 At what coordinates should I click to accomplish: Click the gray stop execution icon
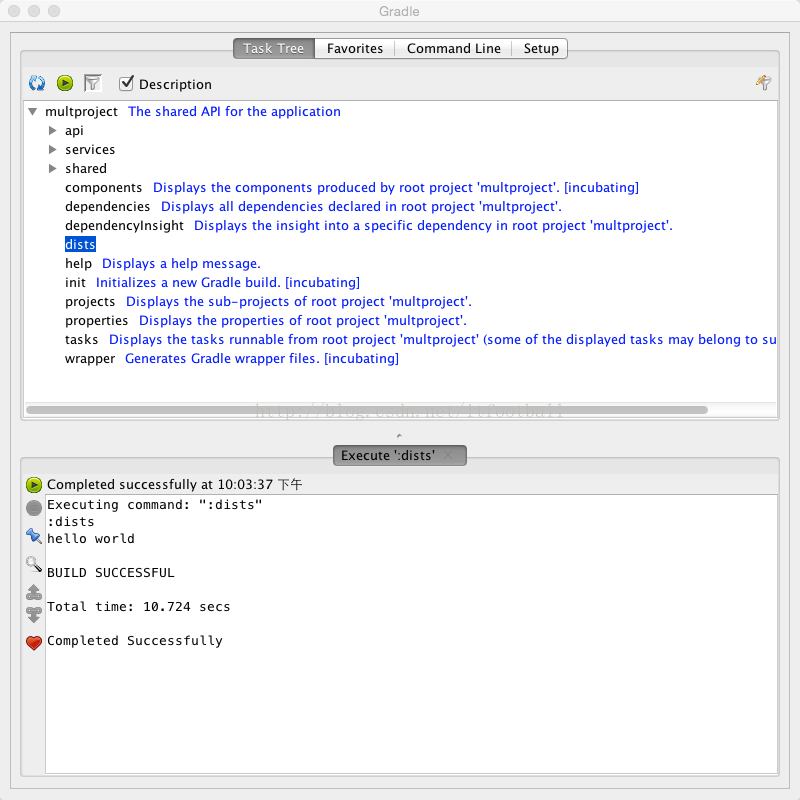coord(34,508)
